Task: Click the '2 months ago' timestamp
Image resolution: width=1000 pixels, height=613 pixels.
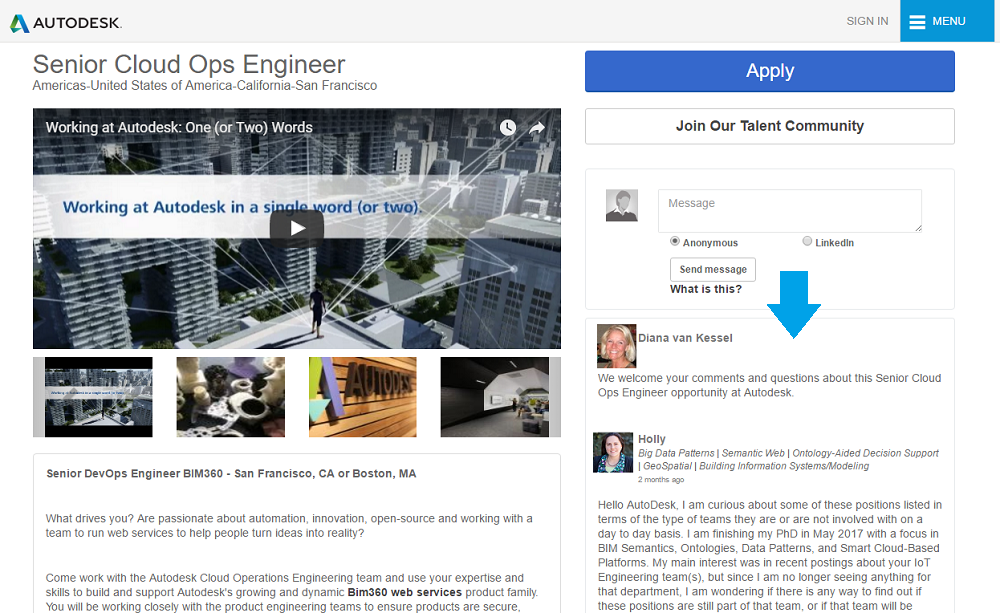Action: point(661,480)
